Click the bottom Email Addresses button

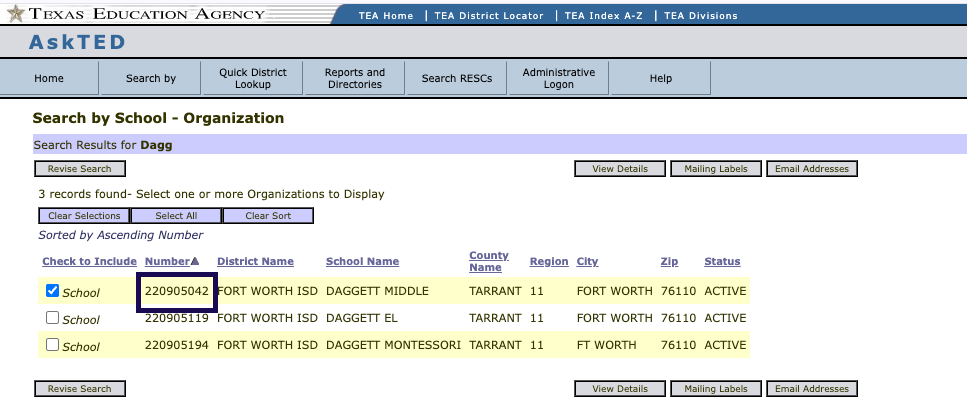pyautogui.click(x=812, y=389)
